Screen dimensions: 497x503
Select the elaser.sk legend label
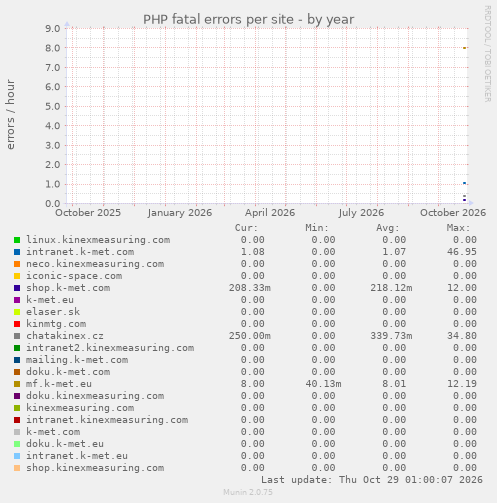click(x=53, y=312)
